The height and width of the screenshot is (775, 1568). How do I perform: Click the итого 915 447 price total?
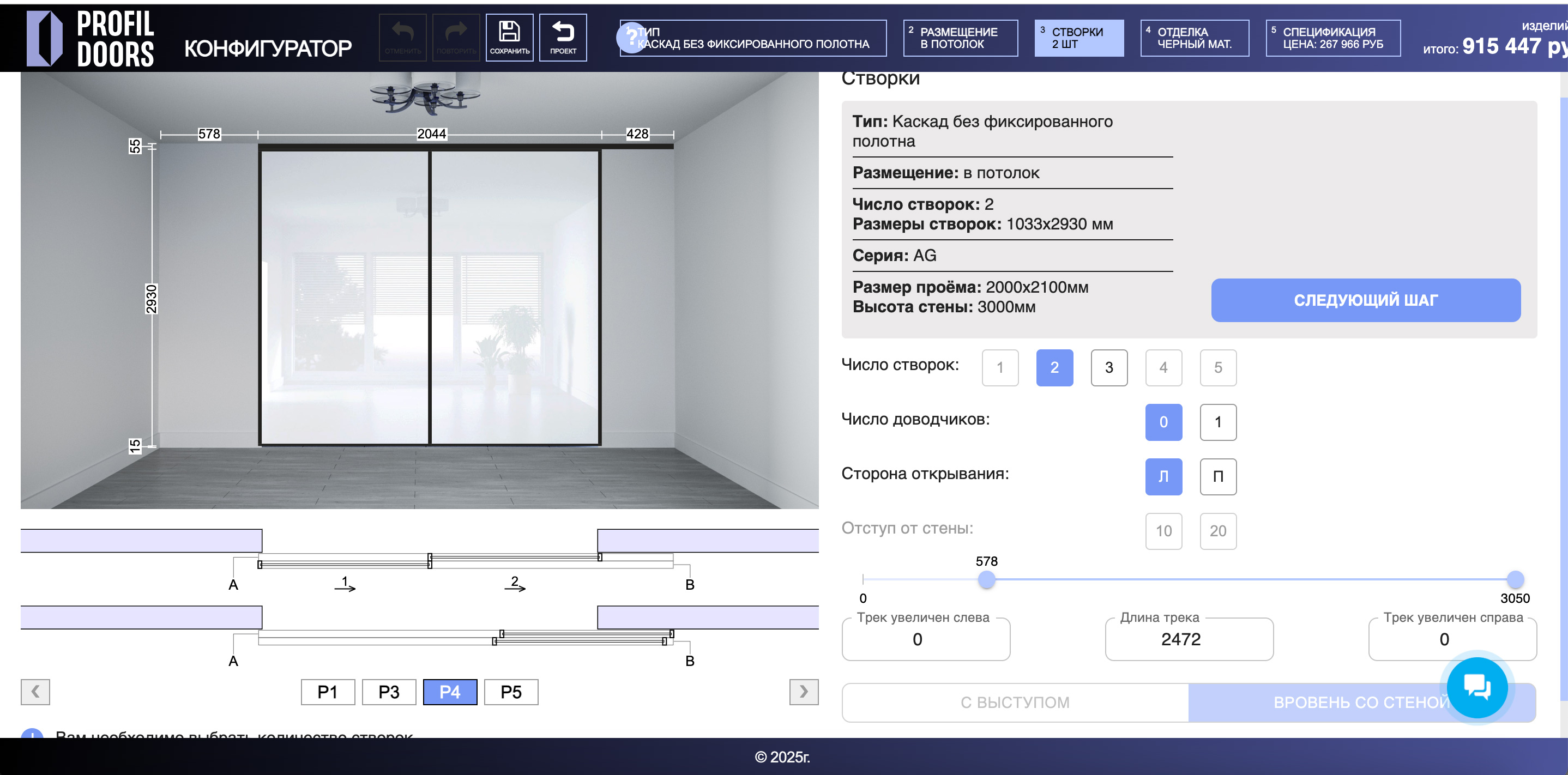coord(1495,46)
